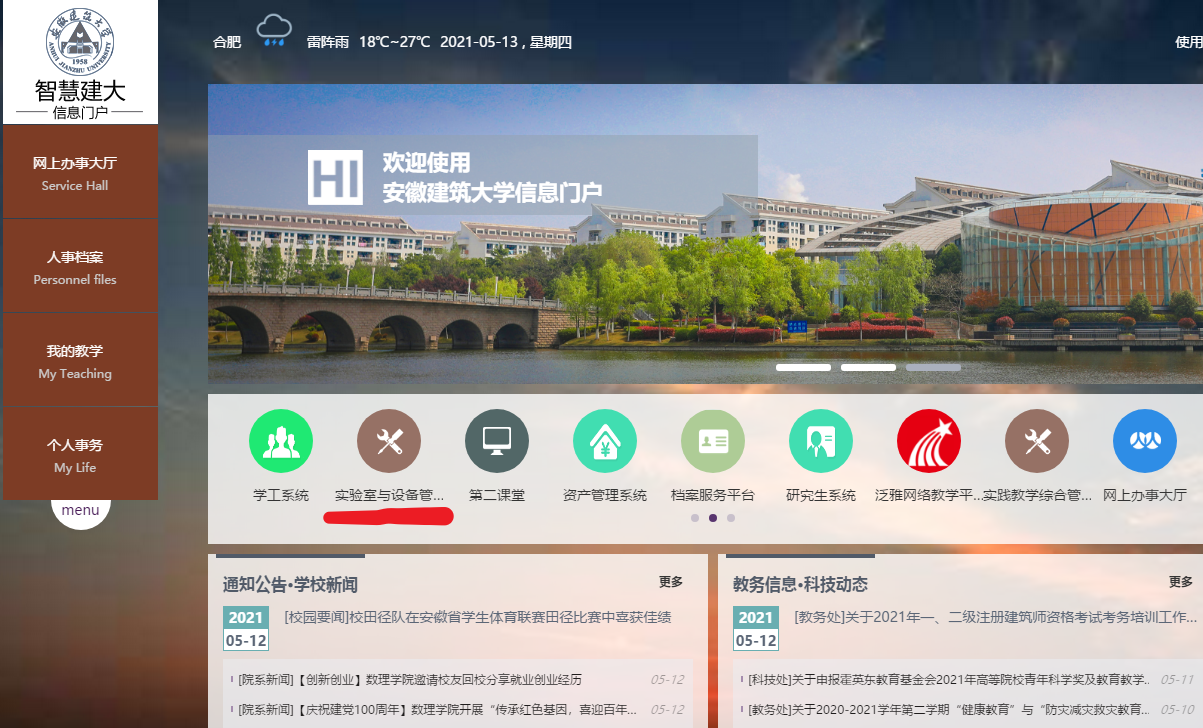This screenshot has width=1203, height=728.
Task: Click the weather thunderstorm cloud icon
Action: click(274, 31)
